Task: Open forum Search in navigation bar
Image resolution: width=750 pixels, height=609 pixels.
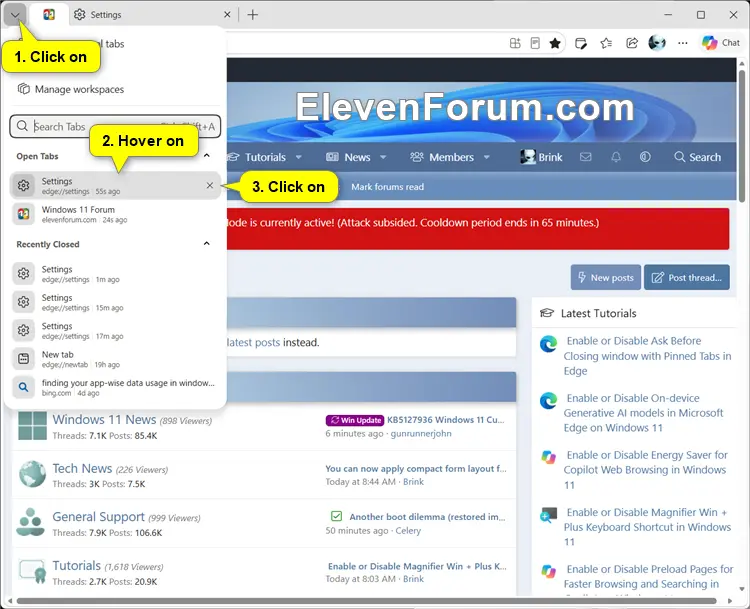Action: coord(697,157)
